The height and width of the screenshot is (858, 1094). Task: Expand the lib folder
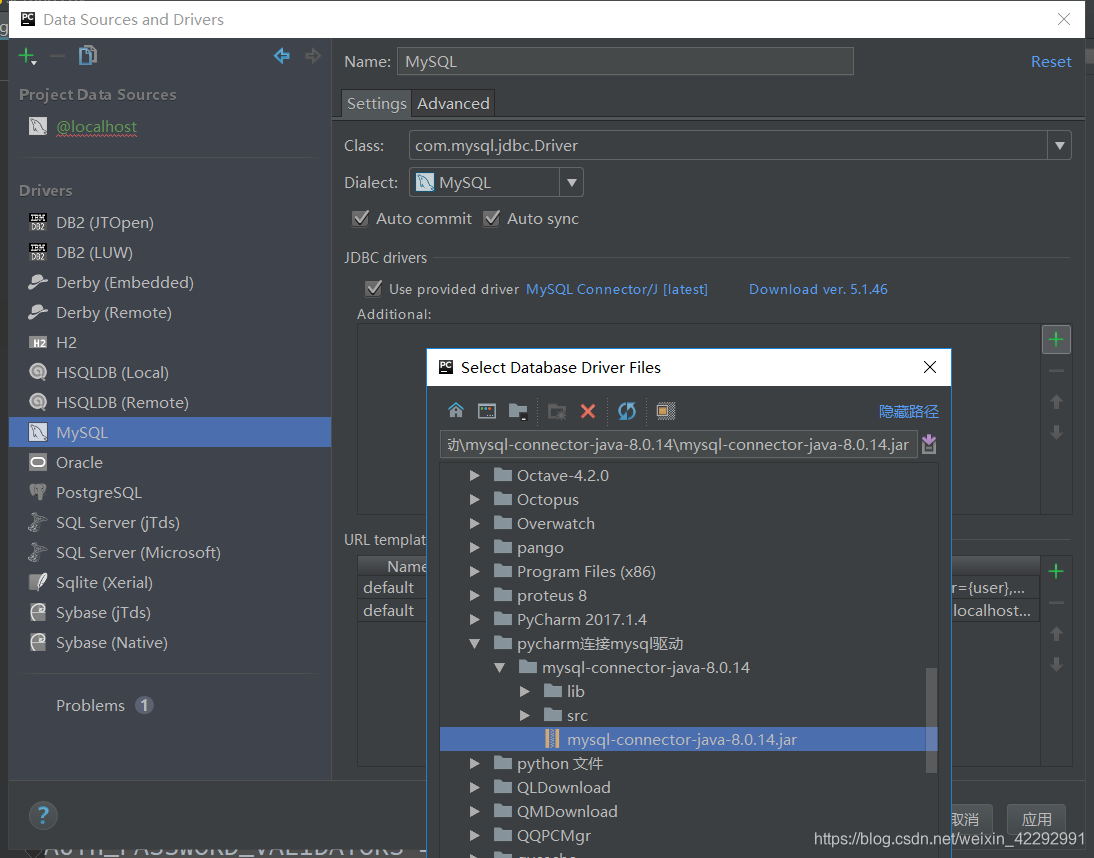pyautogui.click(x=525, y=692)
